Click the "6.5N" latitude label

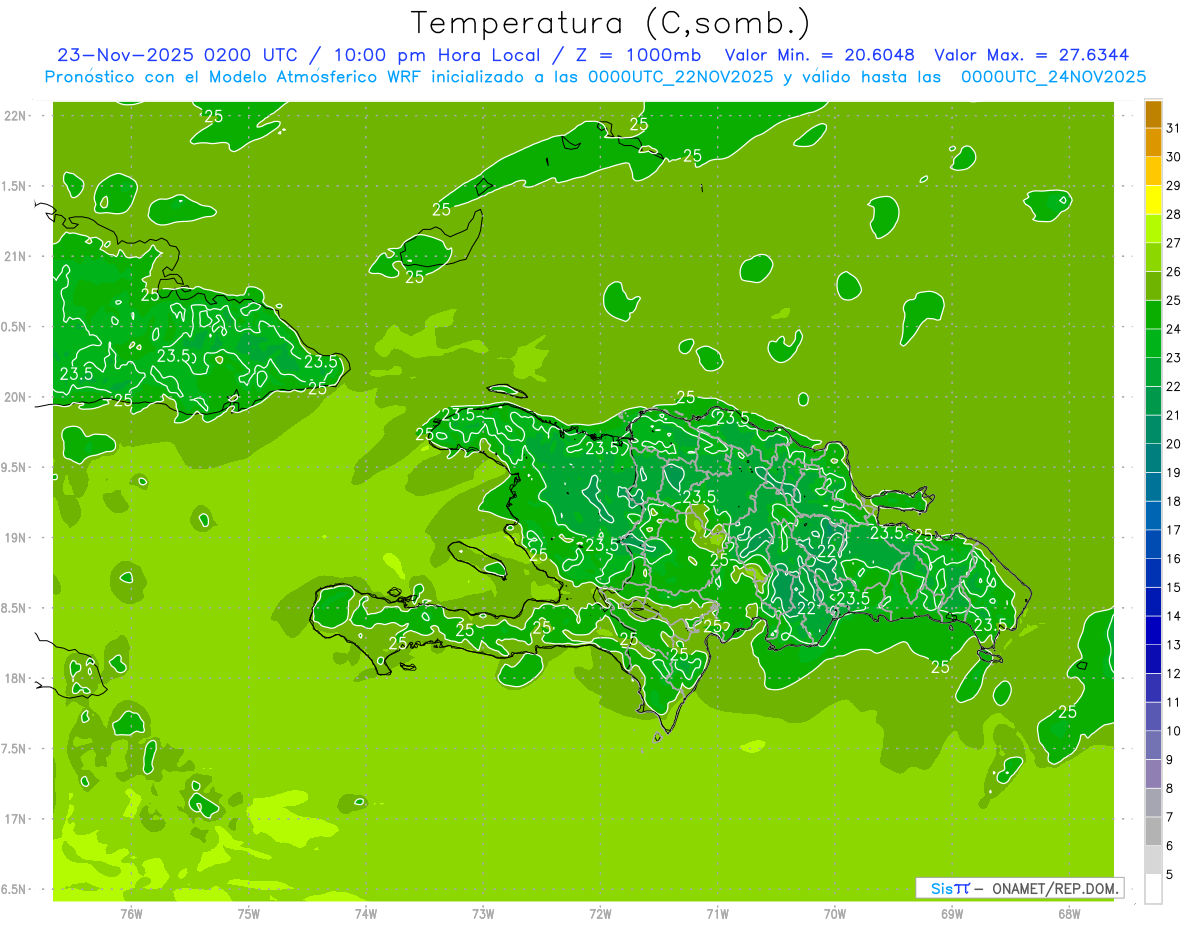[14, 890]
